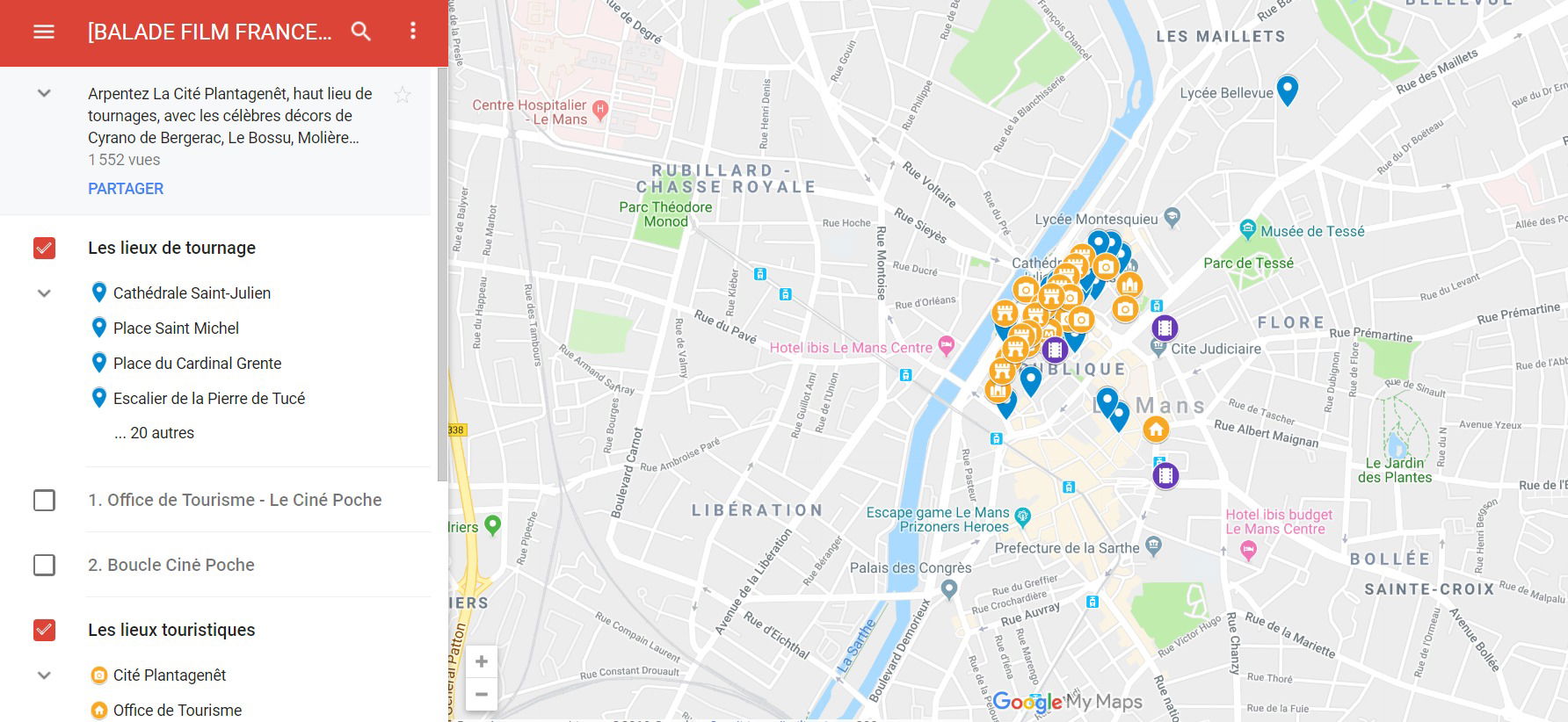Image resolution: width=1568 pixels, height=722 pixels.
Task: Click the purple film marker near Cite Judiciaire
Action: pos(1165,329)
